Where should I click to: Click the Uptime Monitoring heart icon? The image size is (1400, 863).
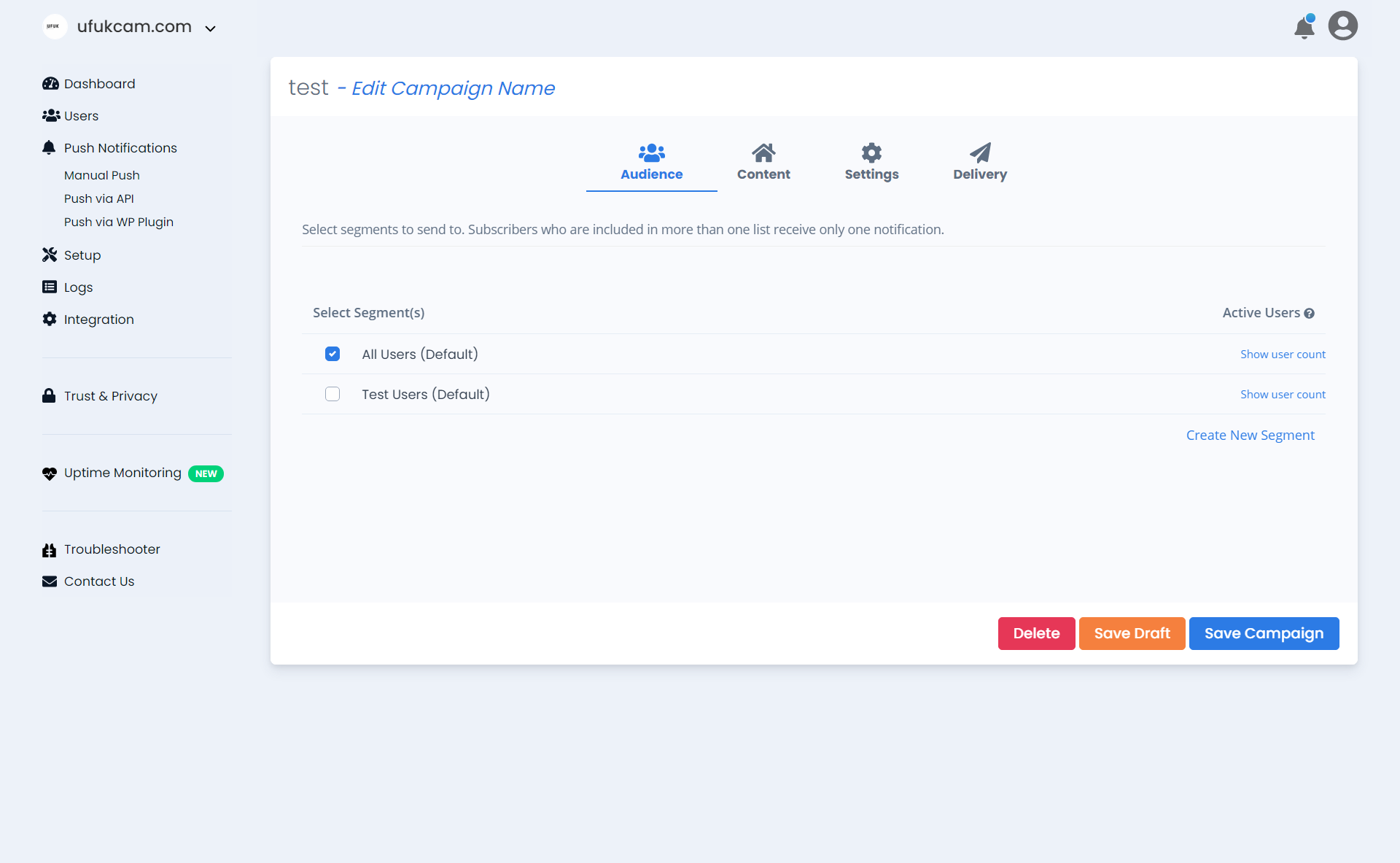(49, 473)
